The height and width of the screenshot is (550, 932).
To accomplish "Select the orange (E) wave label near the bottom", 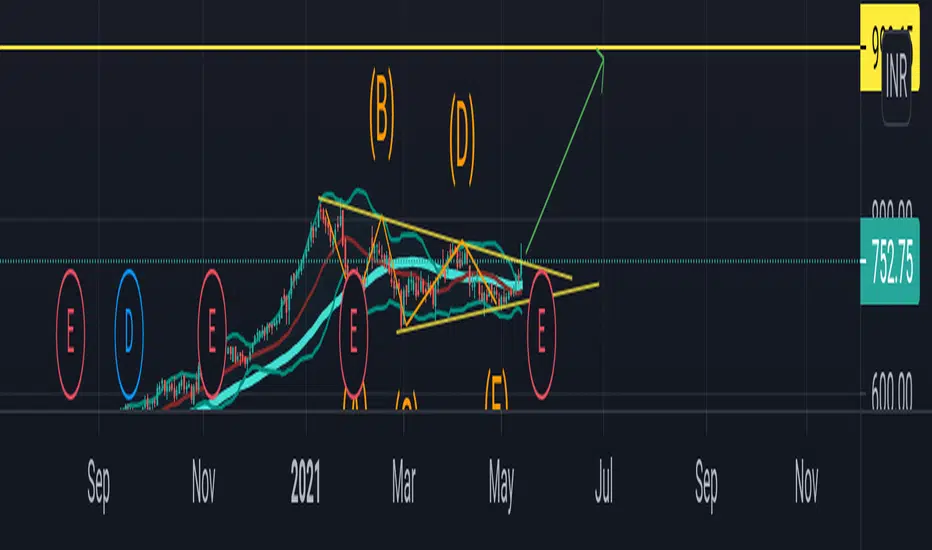I will [x=497, y=389].
